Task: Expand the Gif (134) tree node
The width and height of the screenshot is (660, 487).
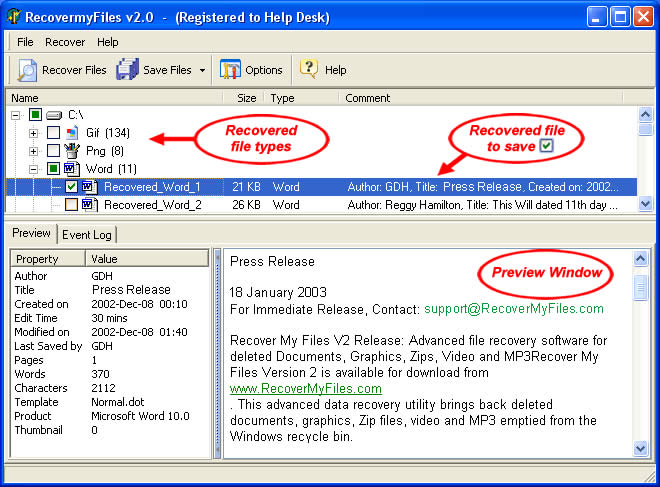Action: (33, 133)
